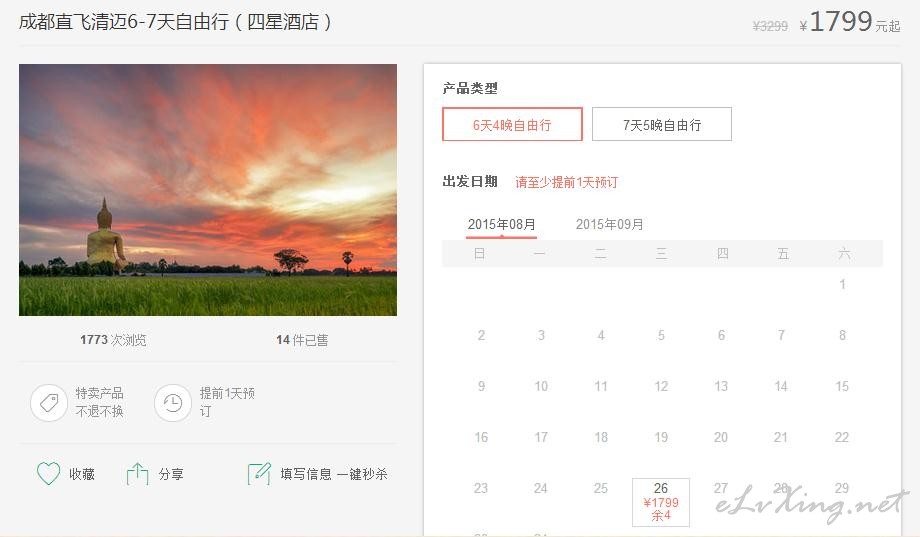Open the Buddha sunset product photo
The image size is (920, 537).
(x=208, y=190)
